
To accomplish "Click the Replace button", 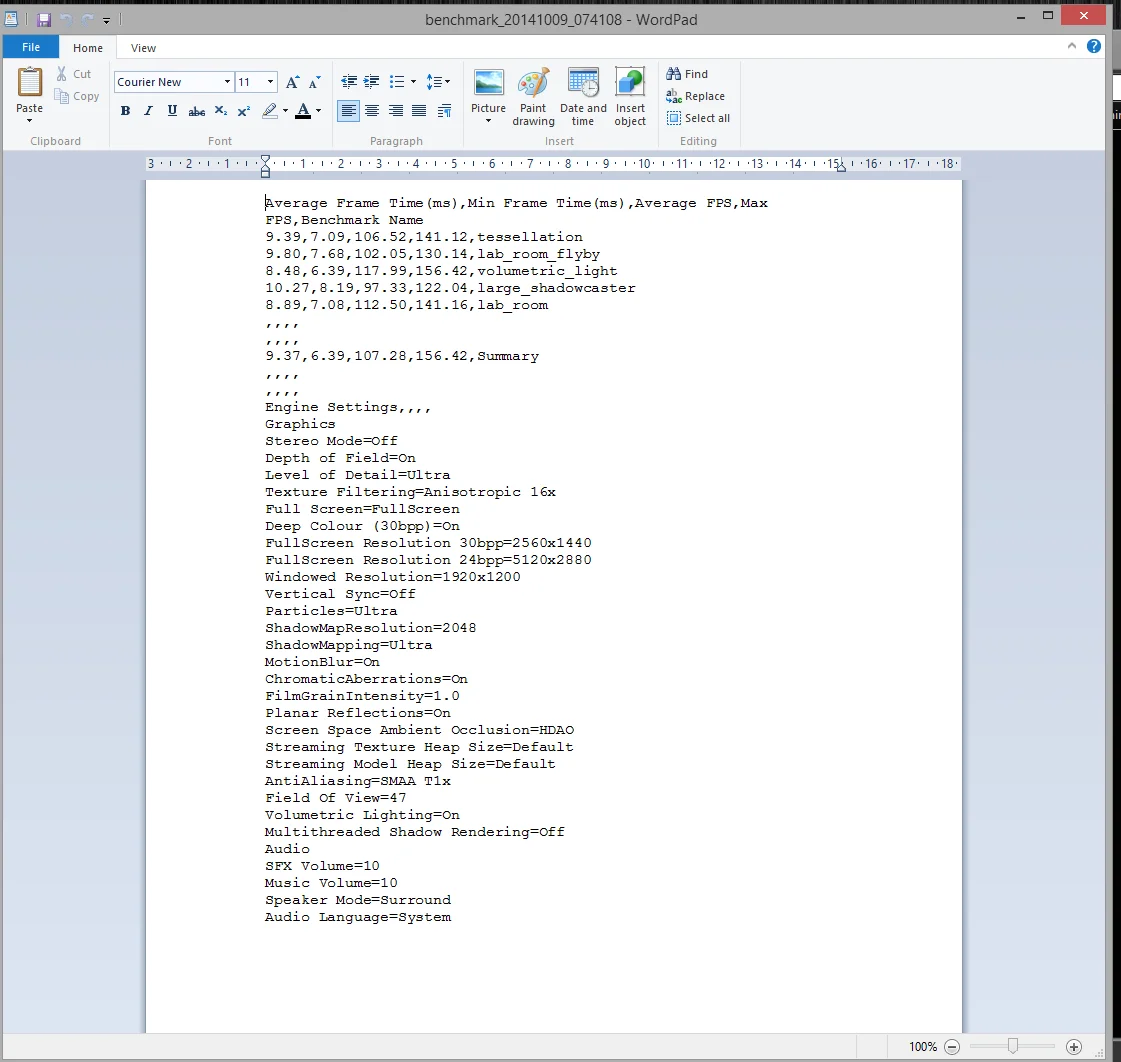I will click(696, 96).
